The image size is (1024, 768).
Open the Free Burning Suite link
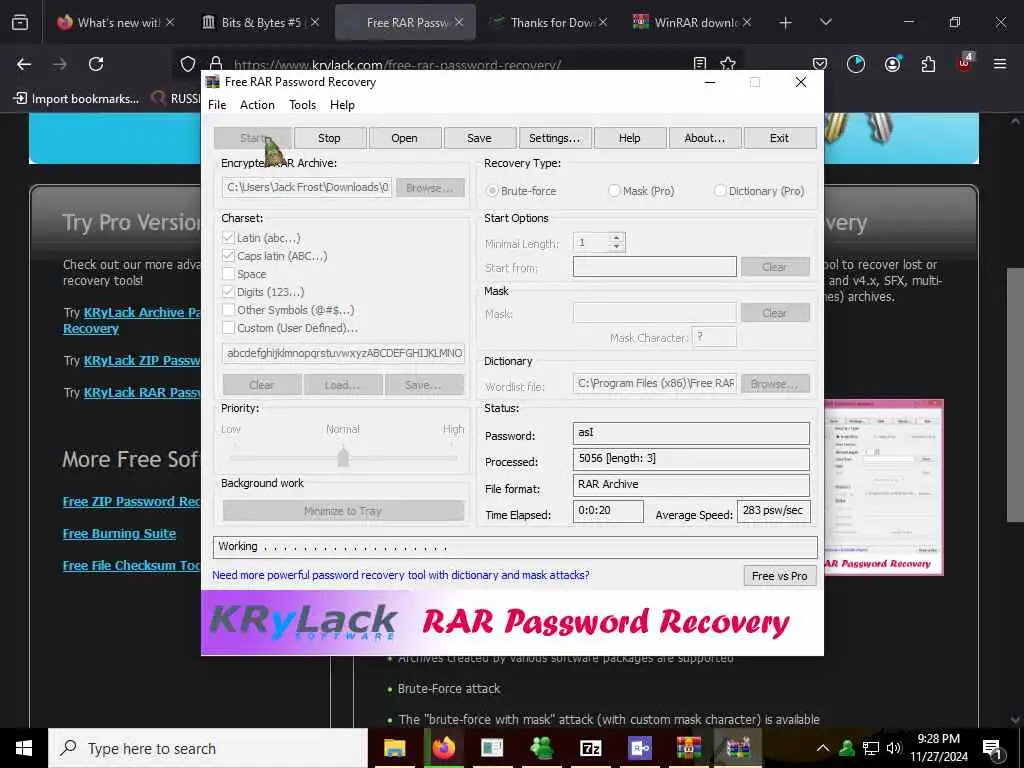point(120,534)
